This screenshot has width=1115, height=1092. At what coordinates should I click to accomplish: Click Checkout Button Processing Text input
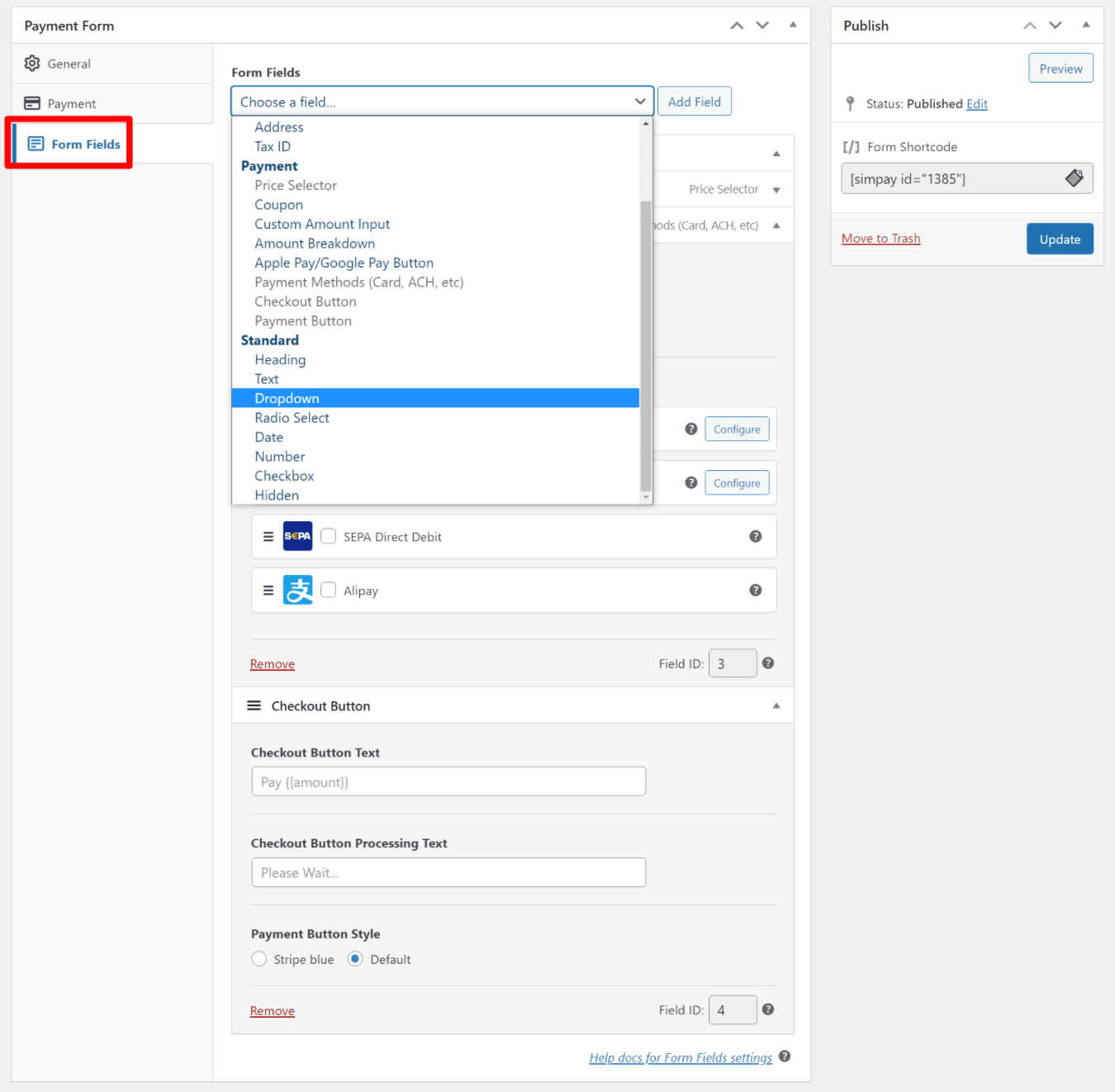point(448,872)
